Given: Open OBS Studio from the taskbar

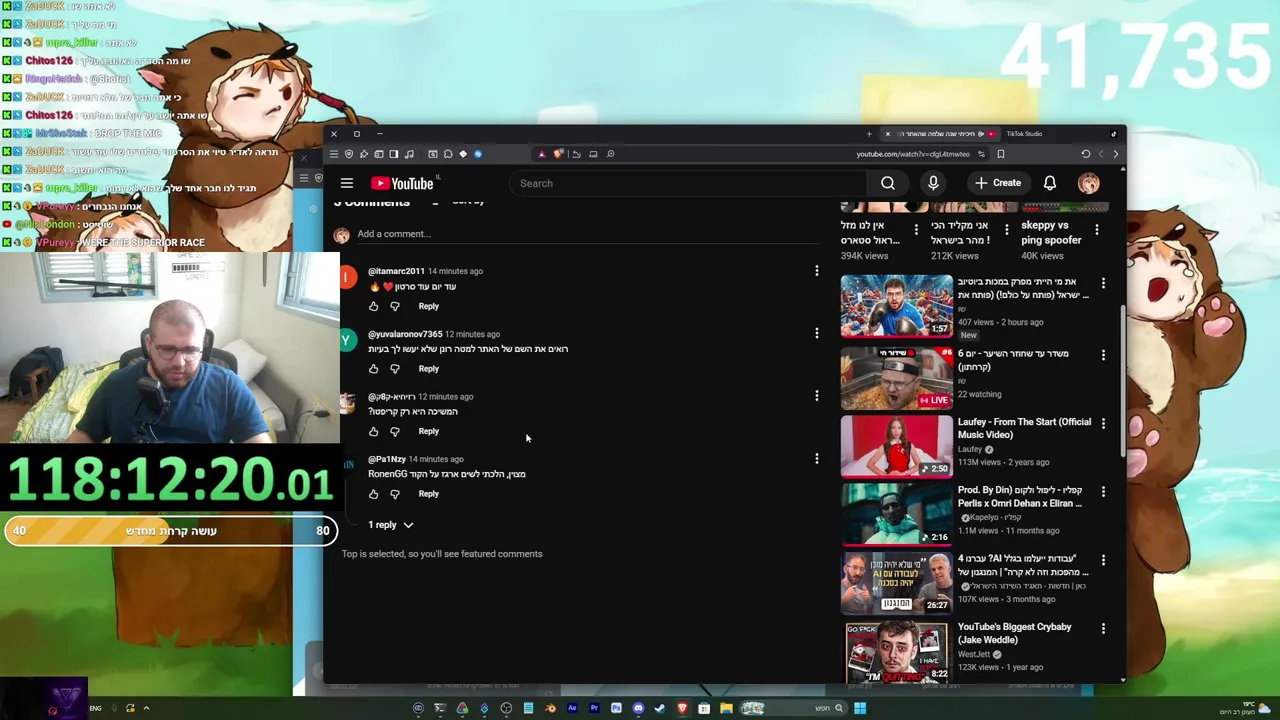Looking at the screenshot, I should [506, 708].
